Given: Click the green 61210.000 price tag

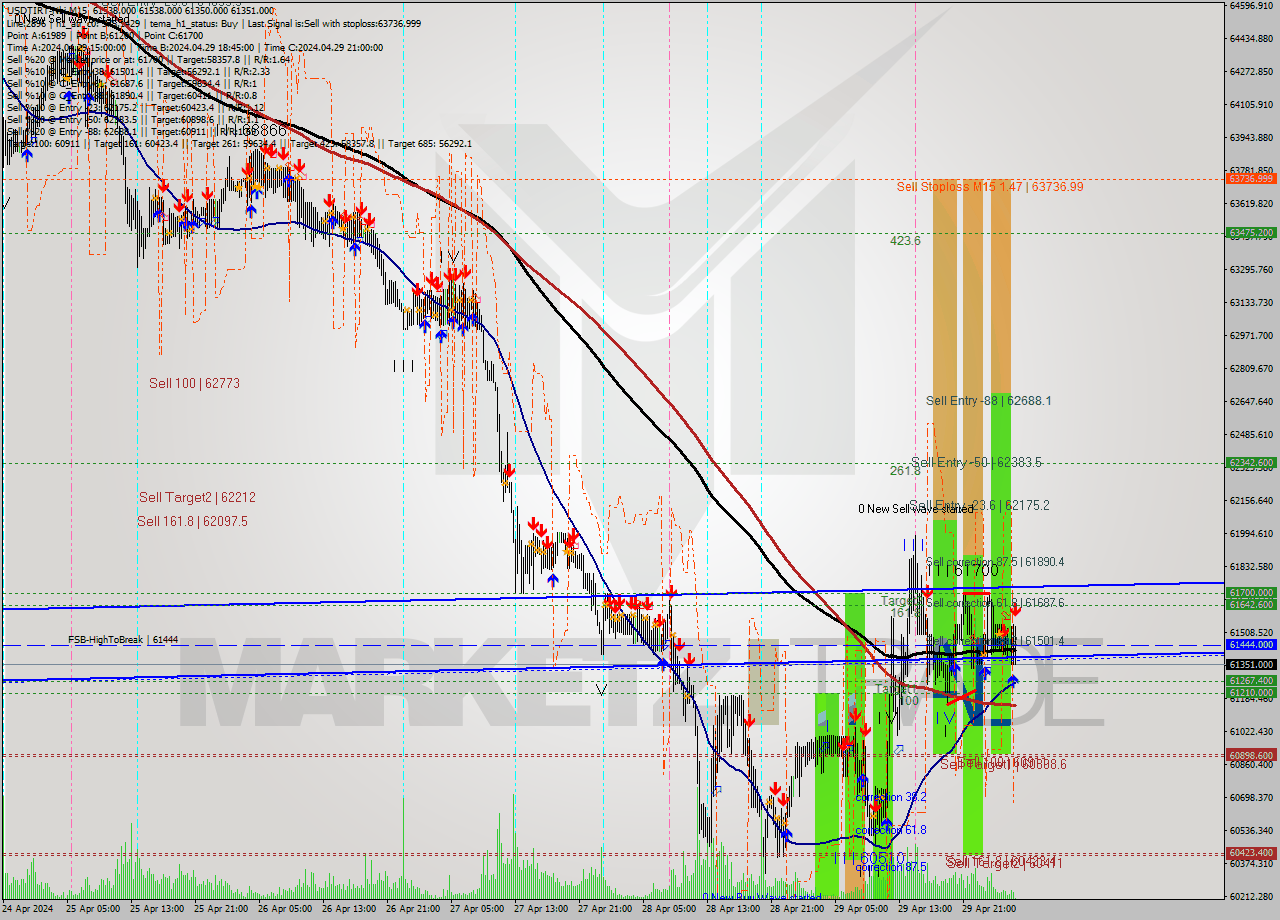Looking at the screenshot, I should [1250, 692].
